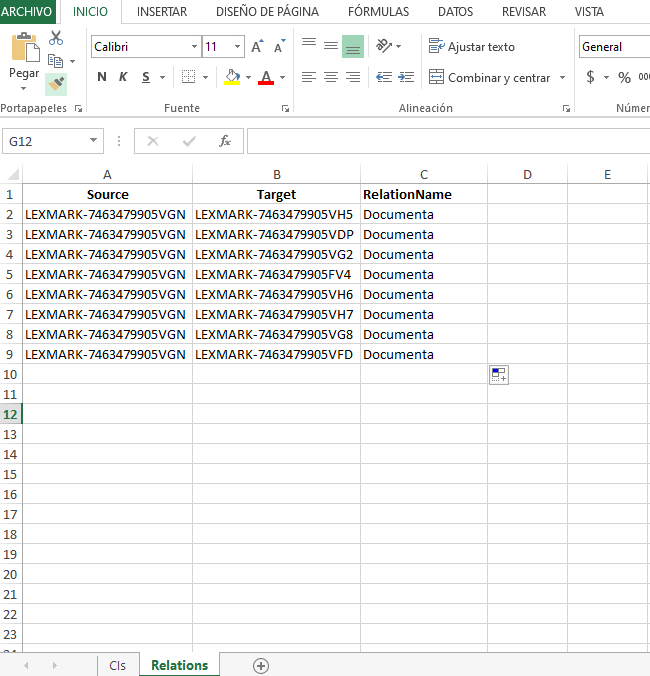Expand fill color dropdown arrow
The height and width of the screenshot is (676, 650).
pyautogui.click(x=248, y=78)
